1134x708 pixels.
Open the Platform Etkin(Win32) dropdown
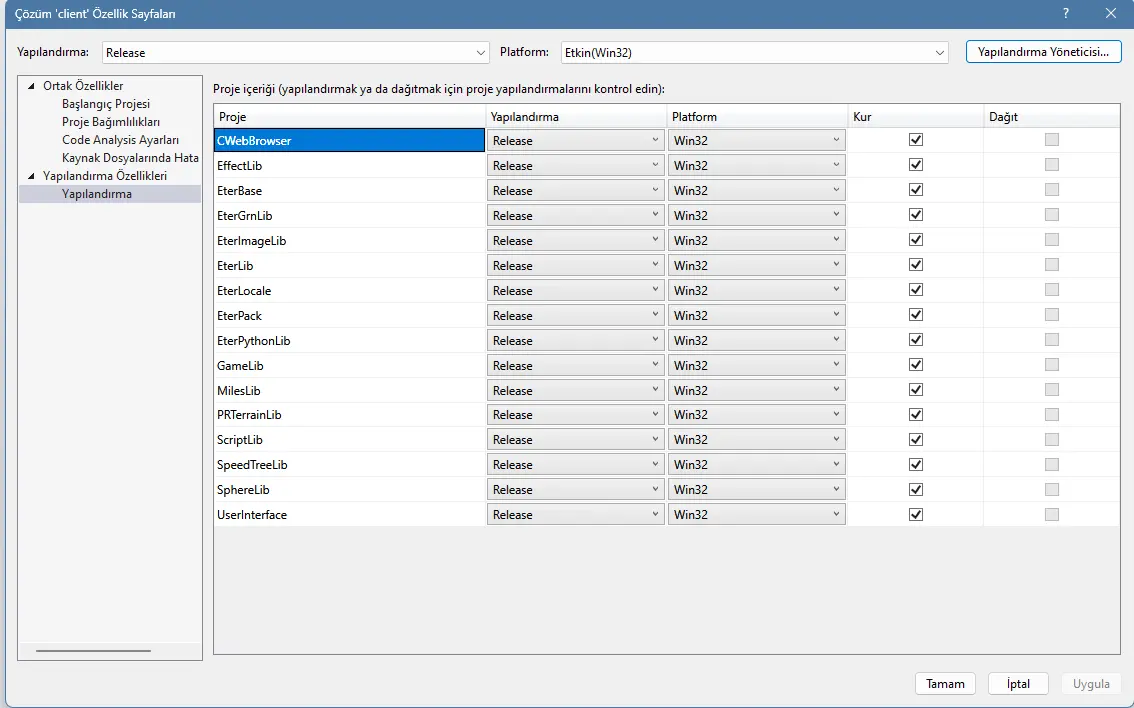click(751, 53)
